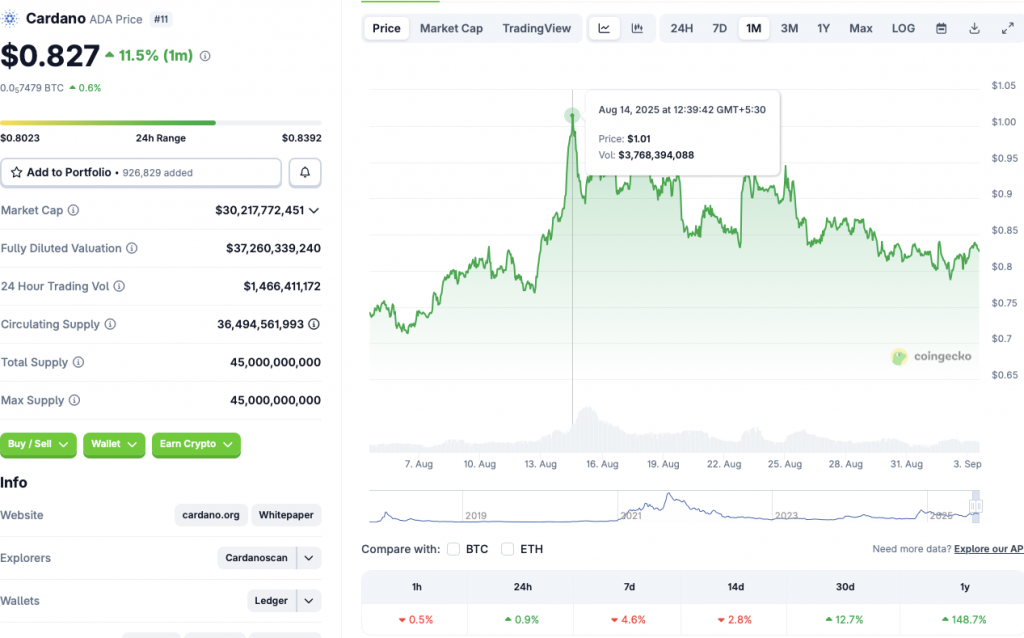The width and height of the screenshot is (1024, 638).
Task: Click the 1y performance column header
Action: pyautogui.click(x=965, y=587)
